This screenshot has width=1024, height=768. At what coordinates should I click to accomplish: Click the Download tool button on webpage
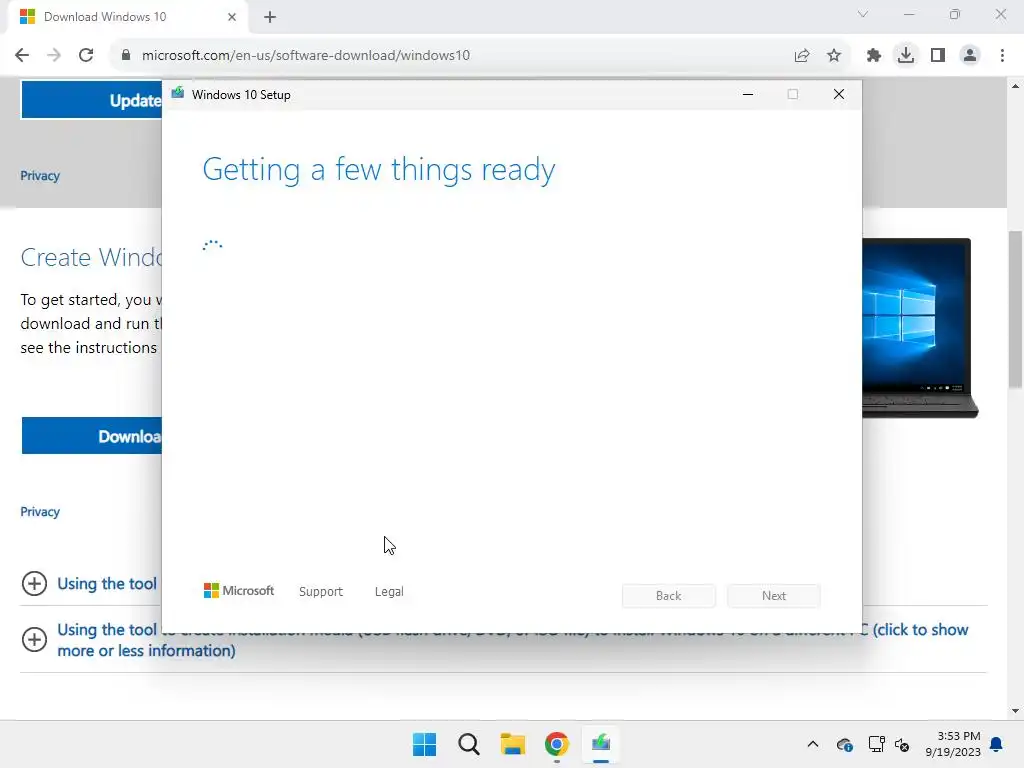click(x=91, y=436)
